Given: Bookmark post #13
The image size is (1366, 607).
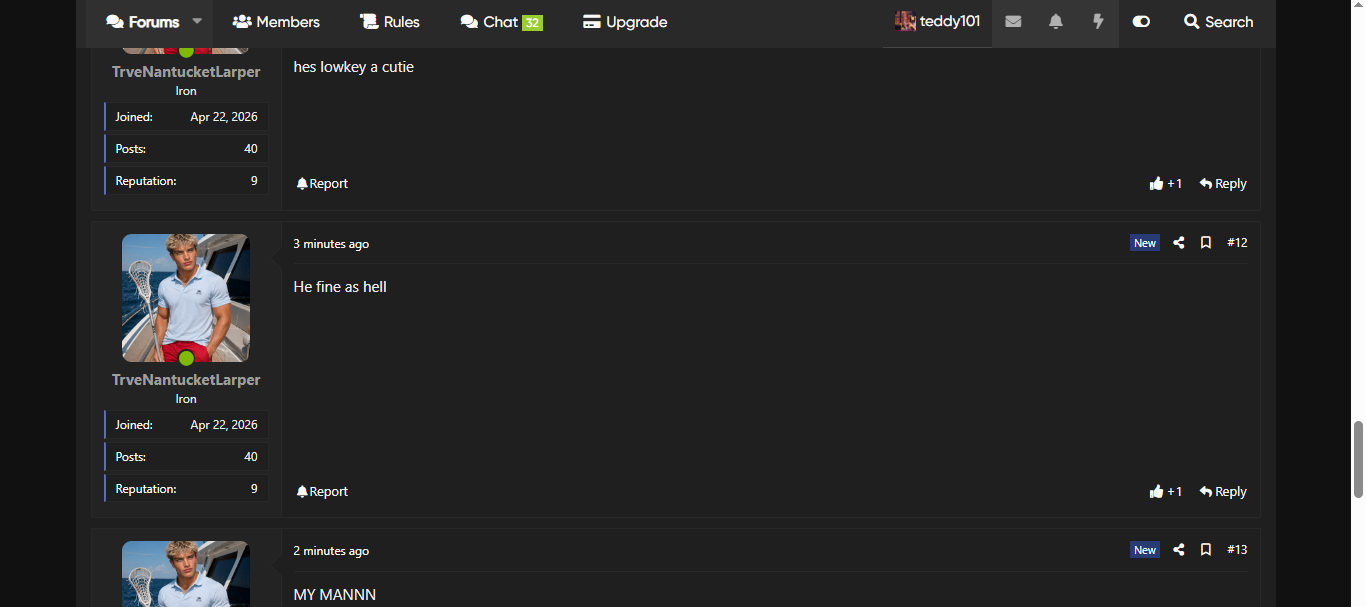Looking at the screenshot, I should (1206, 550).
